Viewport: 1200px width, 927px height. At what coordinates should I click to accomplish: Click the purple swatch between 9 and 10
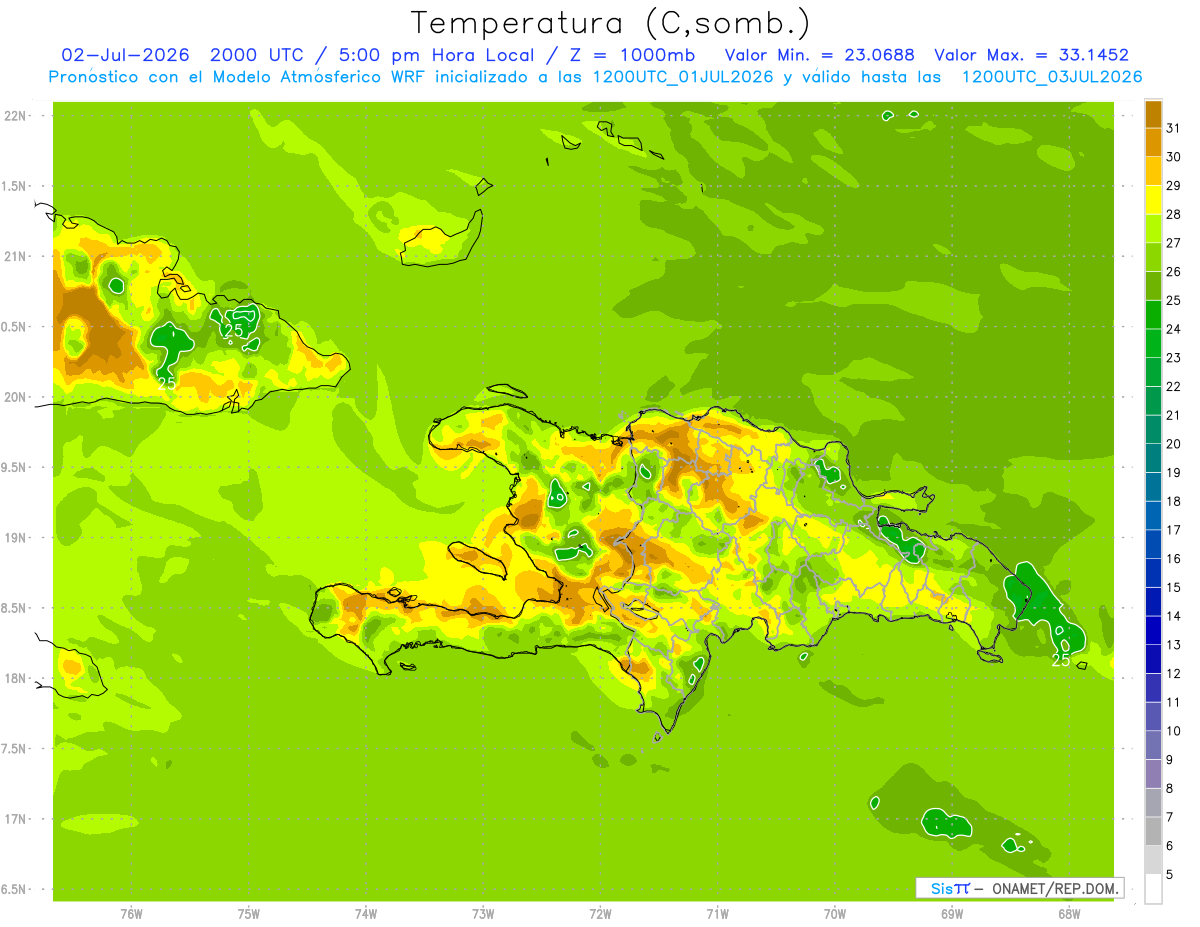tap(1153, 746)
